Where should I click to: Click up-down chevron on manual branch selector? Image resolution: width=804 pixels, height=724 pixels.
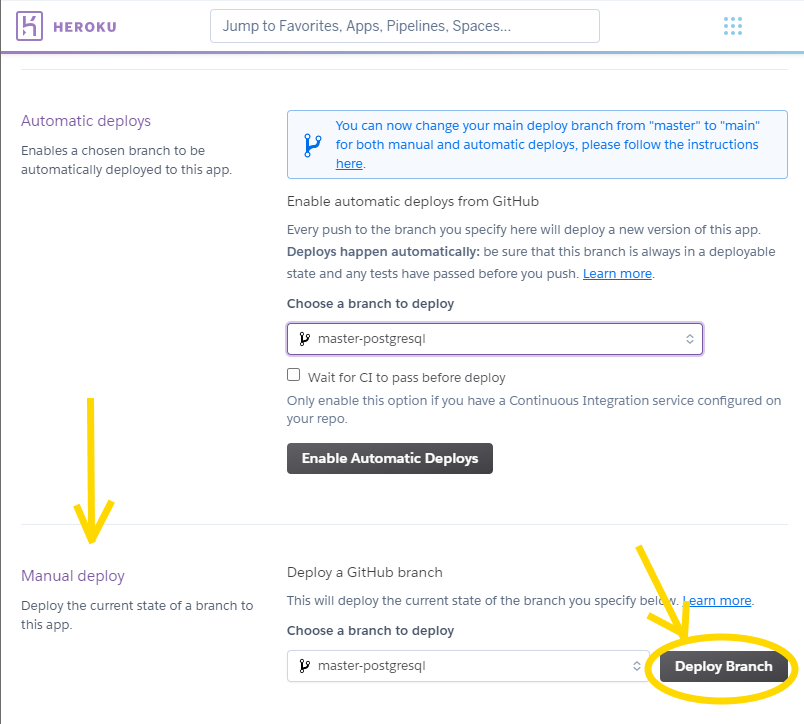point(636,666)
